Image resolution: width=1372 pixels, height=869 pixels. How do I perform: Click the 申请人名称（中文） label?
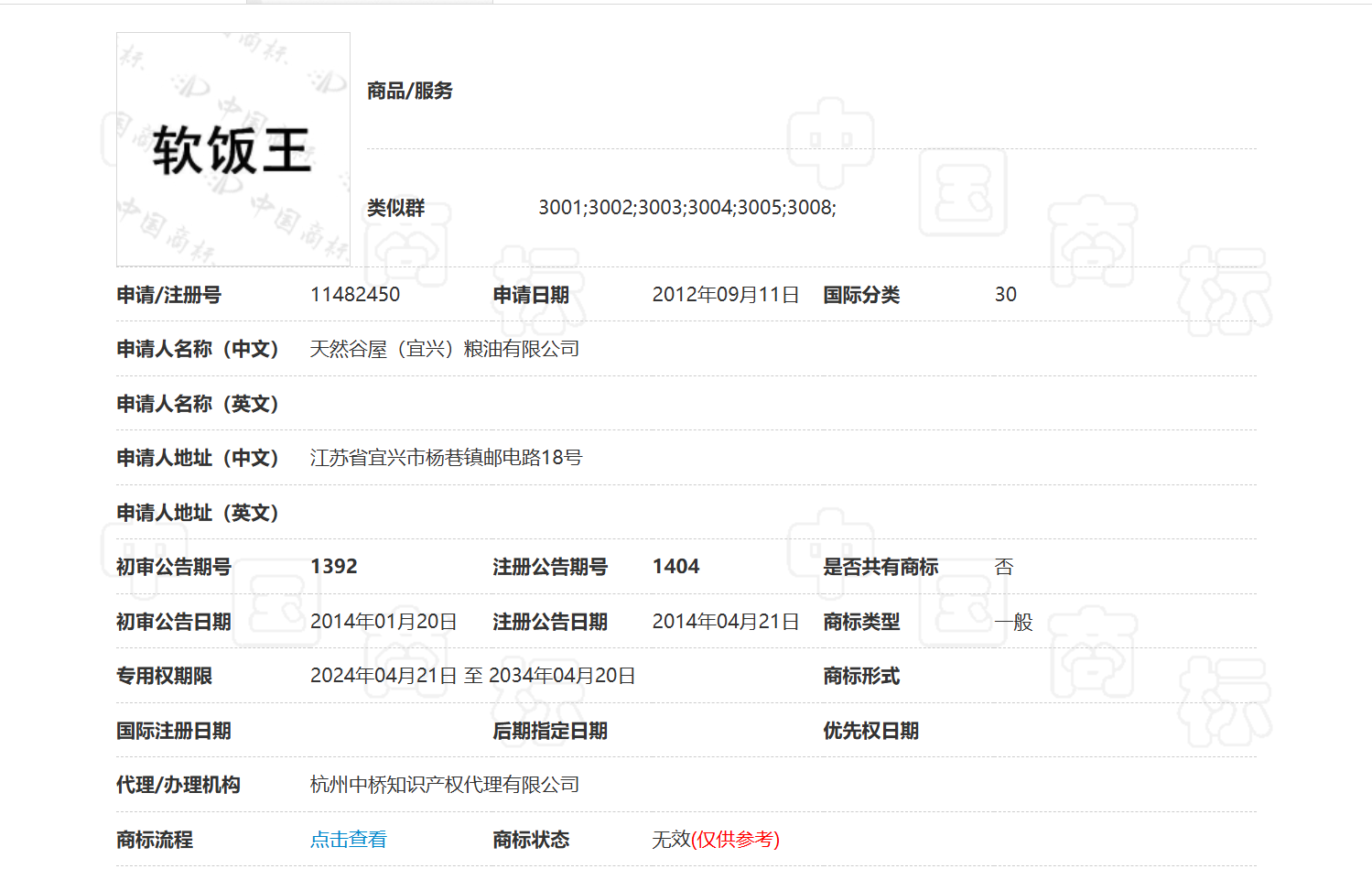tap(198, 349)
